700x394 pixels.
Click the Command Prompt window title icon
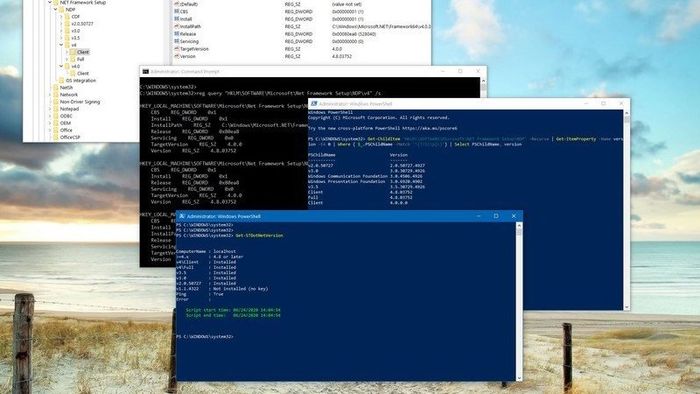[146, 71]
